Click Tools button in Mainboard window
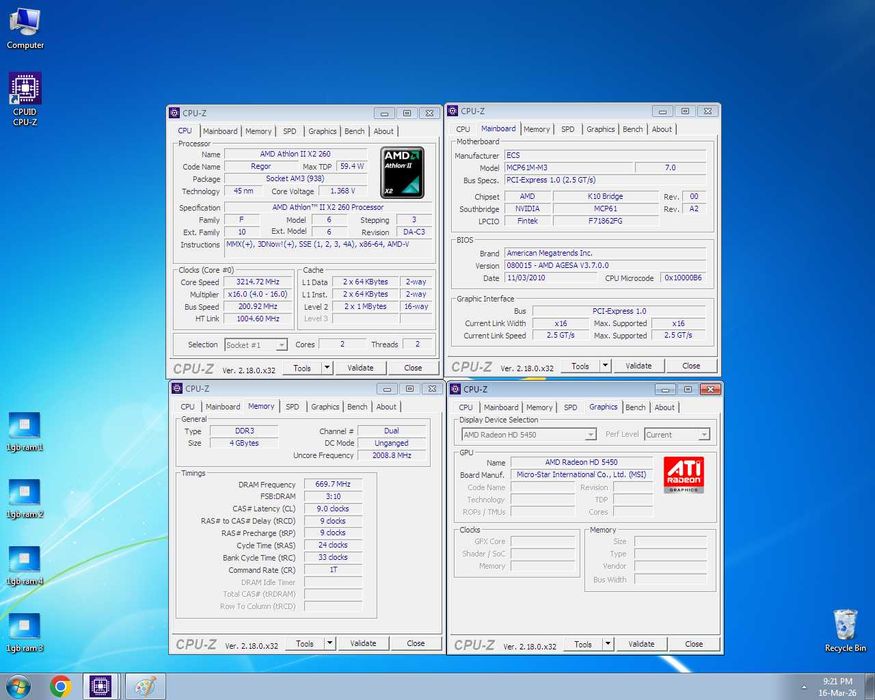This screenshot has height=700, width=875. [580, 366]
